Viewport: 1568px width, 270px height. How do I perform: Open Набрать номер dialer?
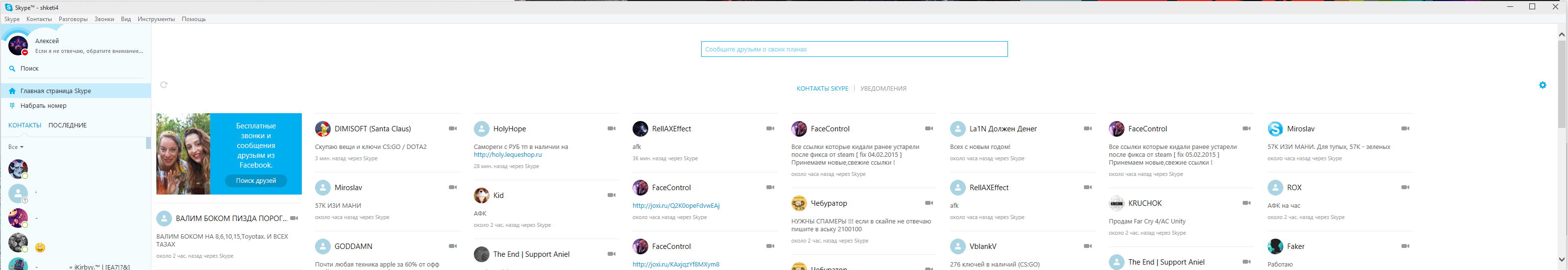(x=75, y=105)
